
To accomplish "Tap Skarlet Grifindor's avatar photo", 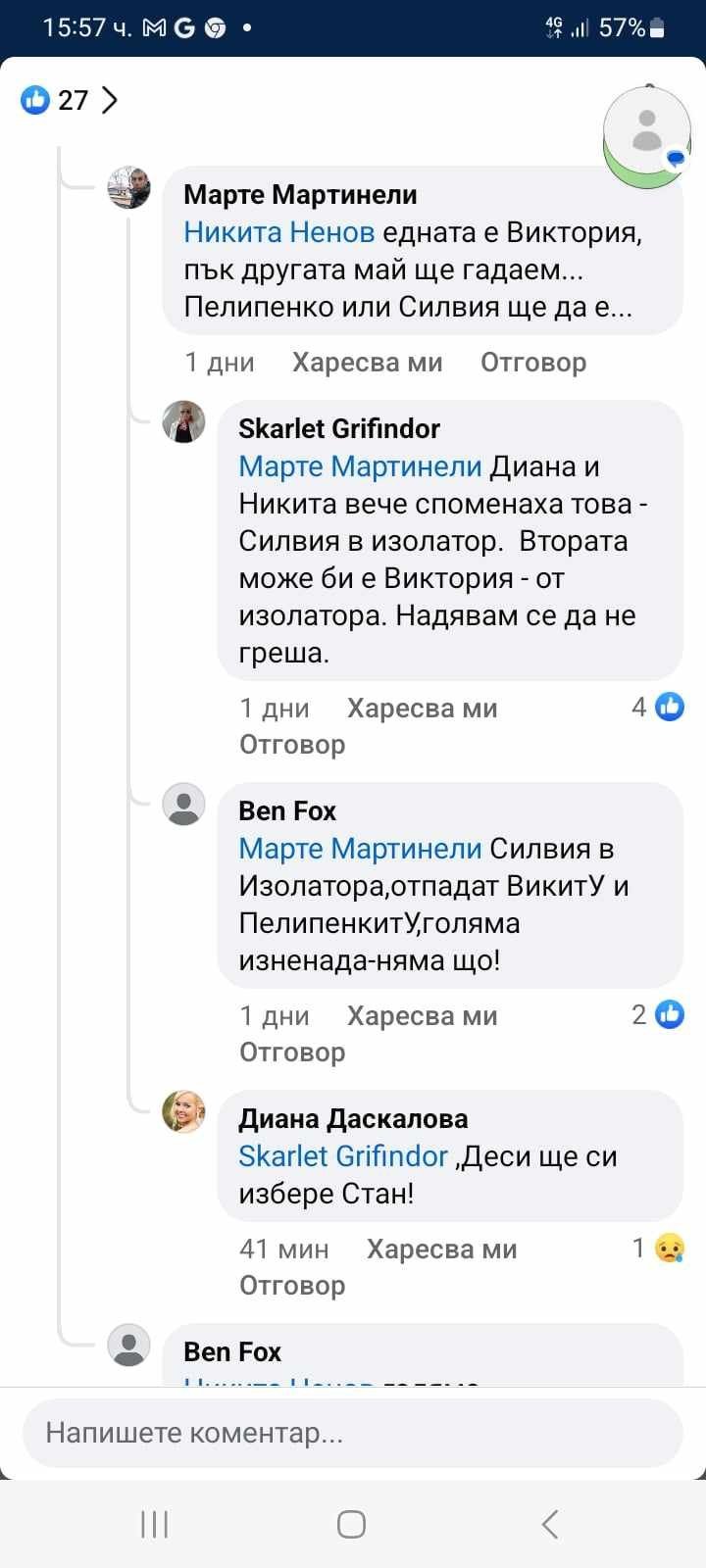I will pyautogui.click(x=183, y=421).
